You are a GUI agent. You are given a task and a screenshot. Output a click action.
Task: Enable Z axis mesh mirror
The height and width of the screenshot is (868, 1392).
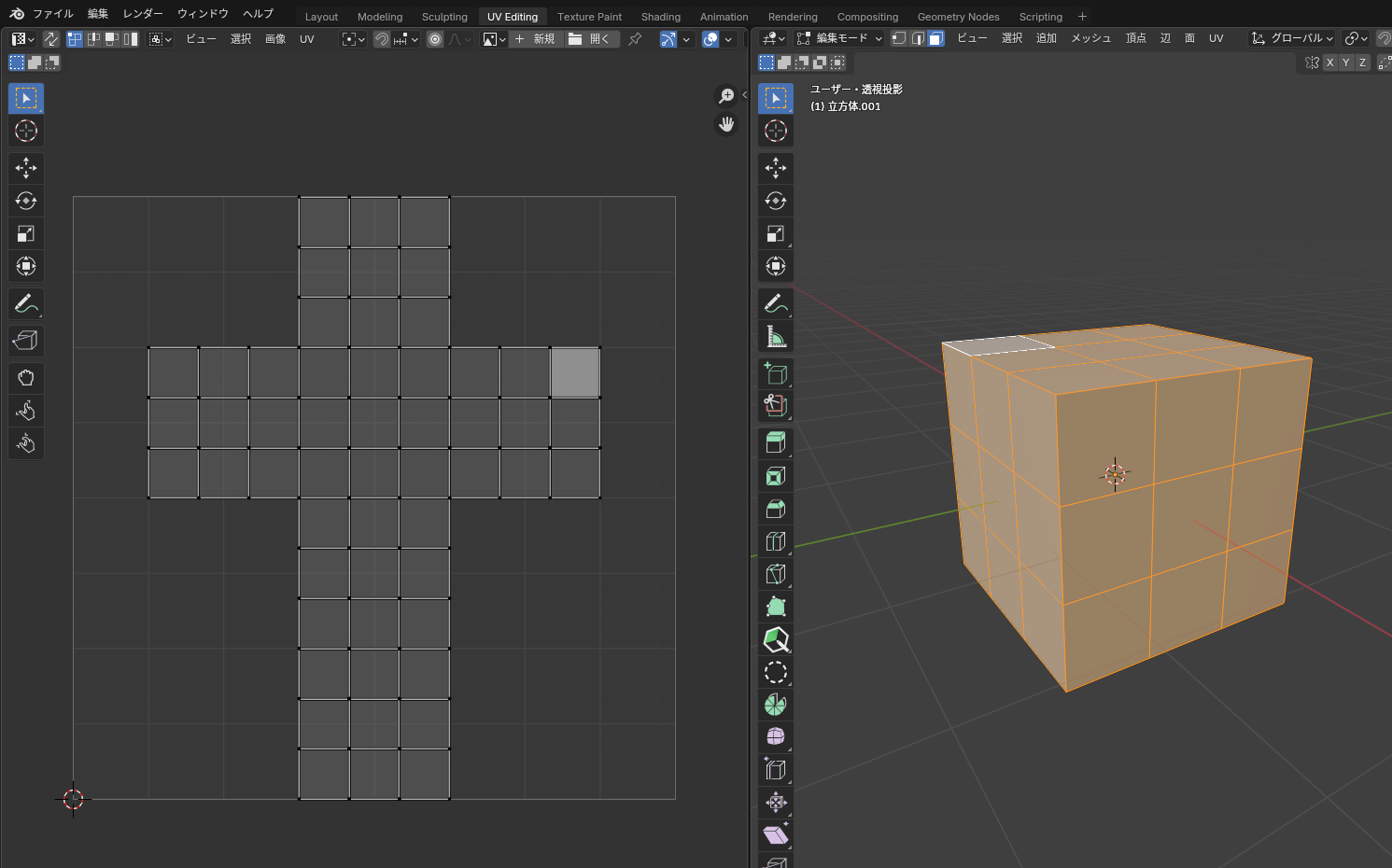1362,63
